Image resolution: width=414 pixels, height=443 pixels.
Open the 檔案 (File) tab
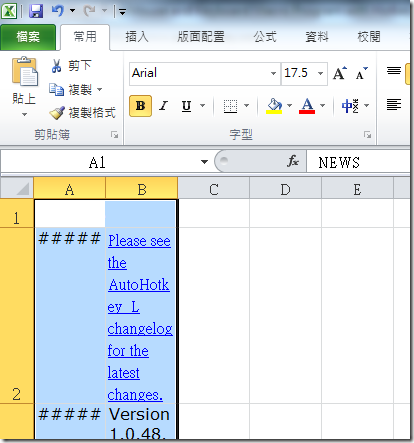28,37
